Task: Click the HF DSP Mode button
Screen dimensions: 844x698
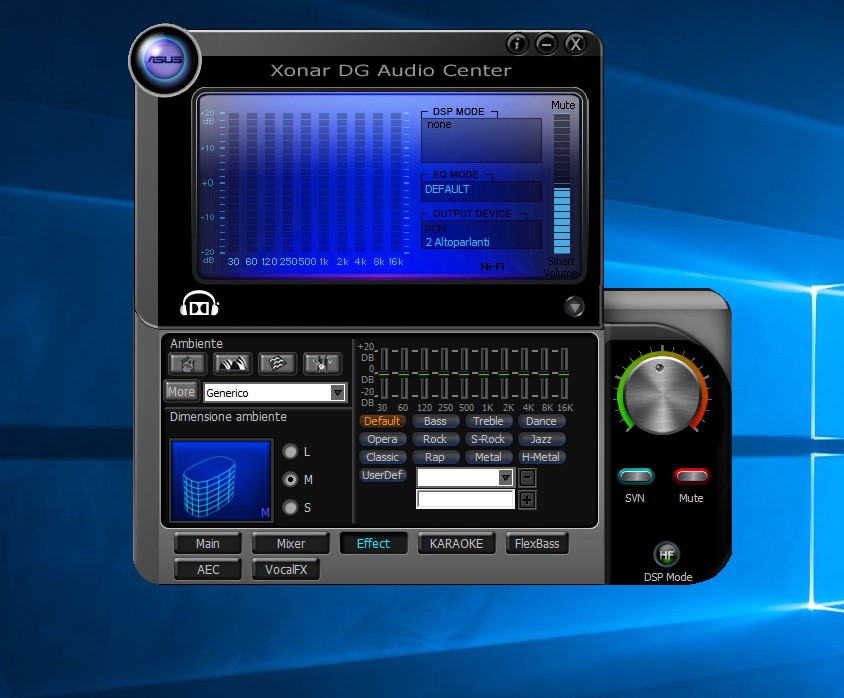Action: click(x=666, y=554)
